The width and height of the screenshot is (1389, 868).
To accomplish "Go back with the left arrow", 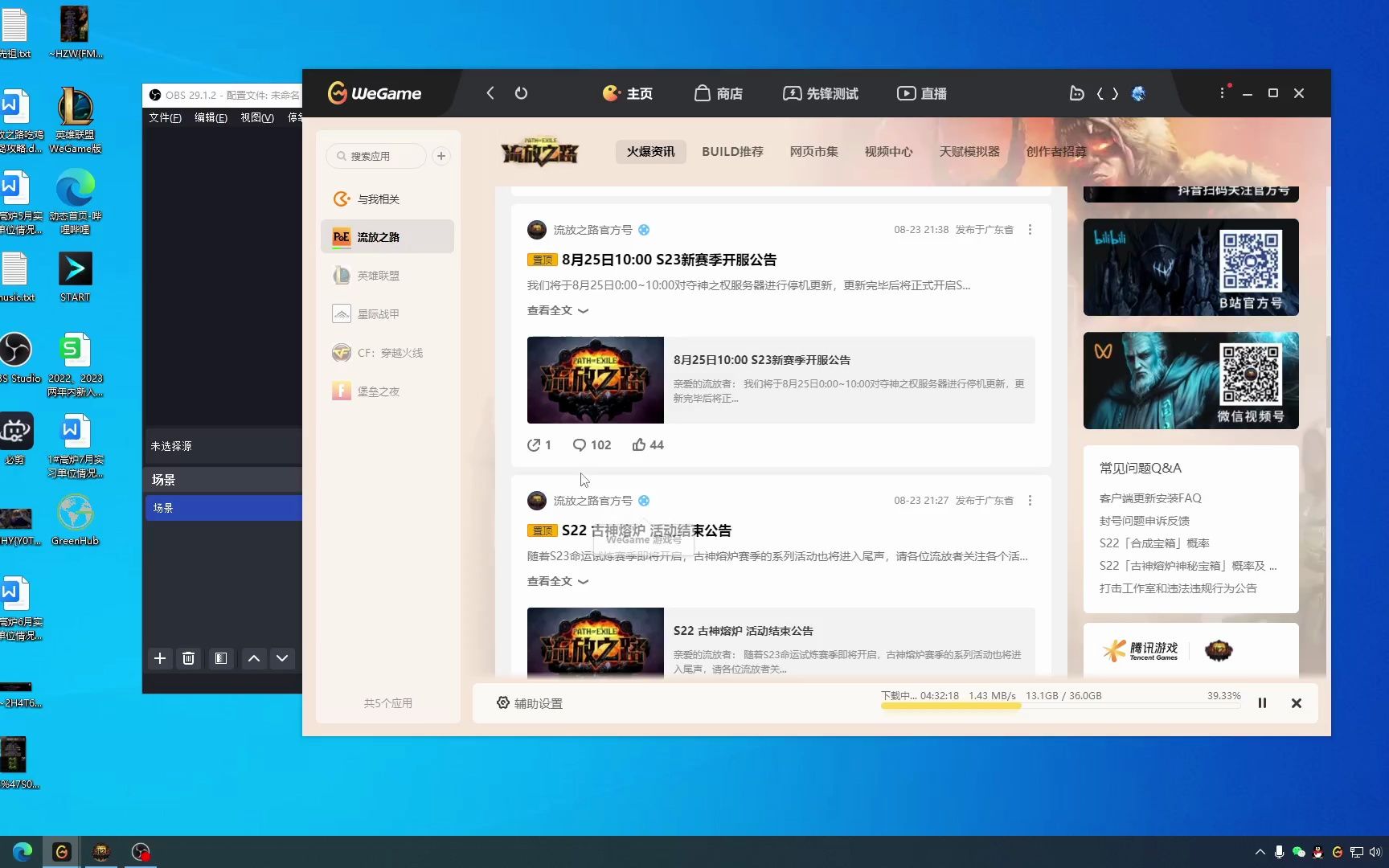I will (490, 93).
